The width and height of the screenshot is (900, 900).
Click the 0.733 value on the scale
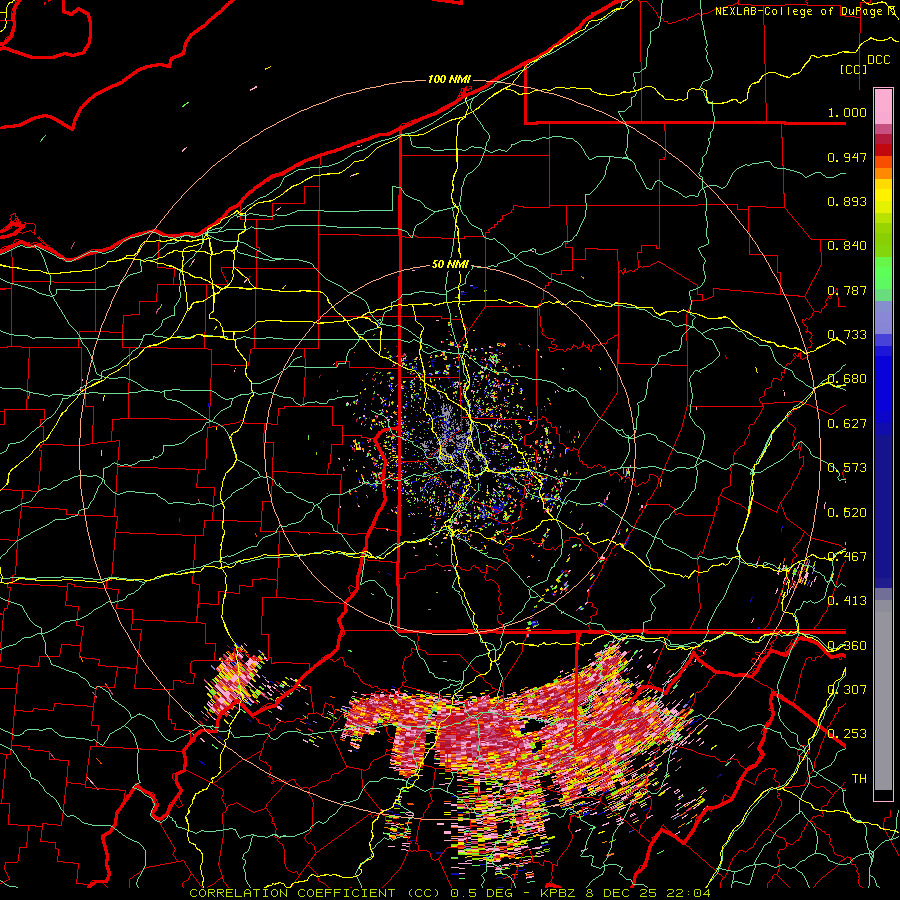point(847,334)
